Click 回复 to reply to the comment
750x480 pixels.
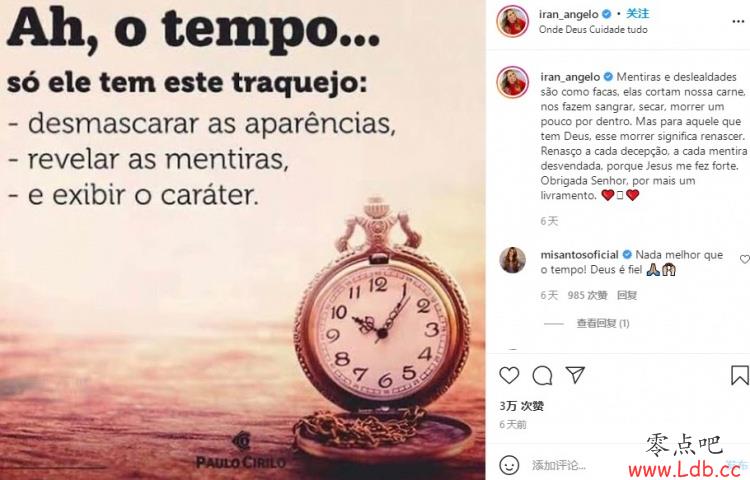(627, 295)
